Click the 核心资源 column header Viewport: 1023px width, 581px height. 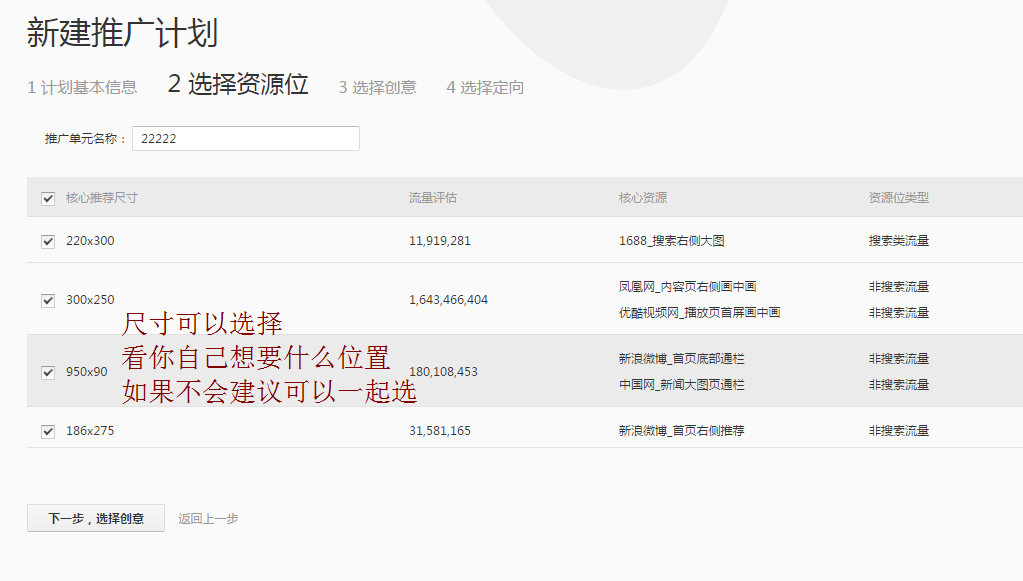642,198
